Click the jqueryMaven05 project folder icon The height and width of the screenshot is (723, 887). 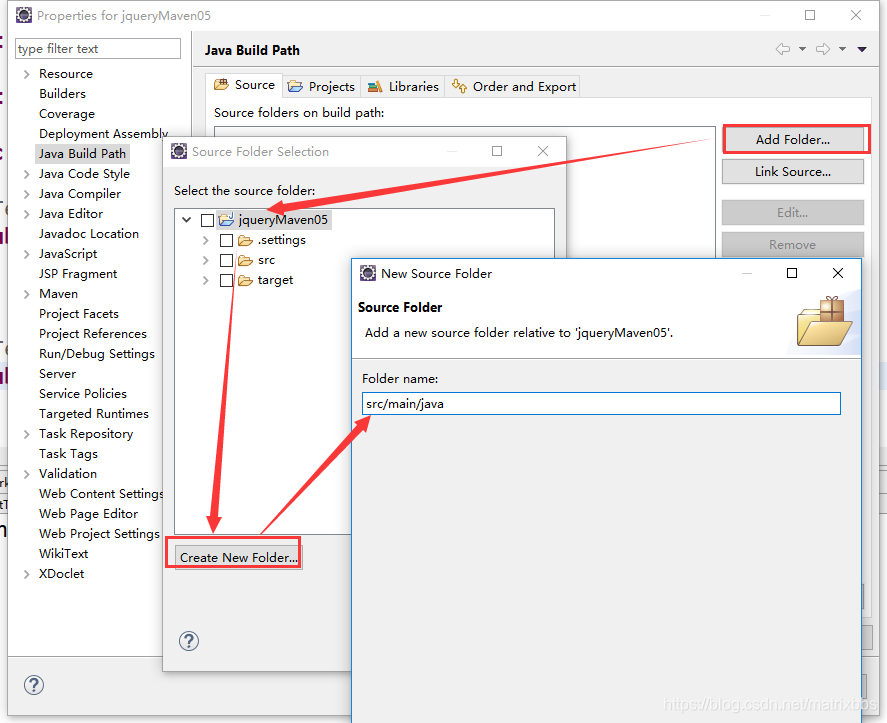(x=226, y=220)
